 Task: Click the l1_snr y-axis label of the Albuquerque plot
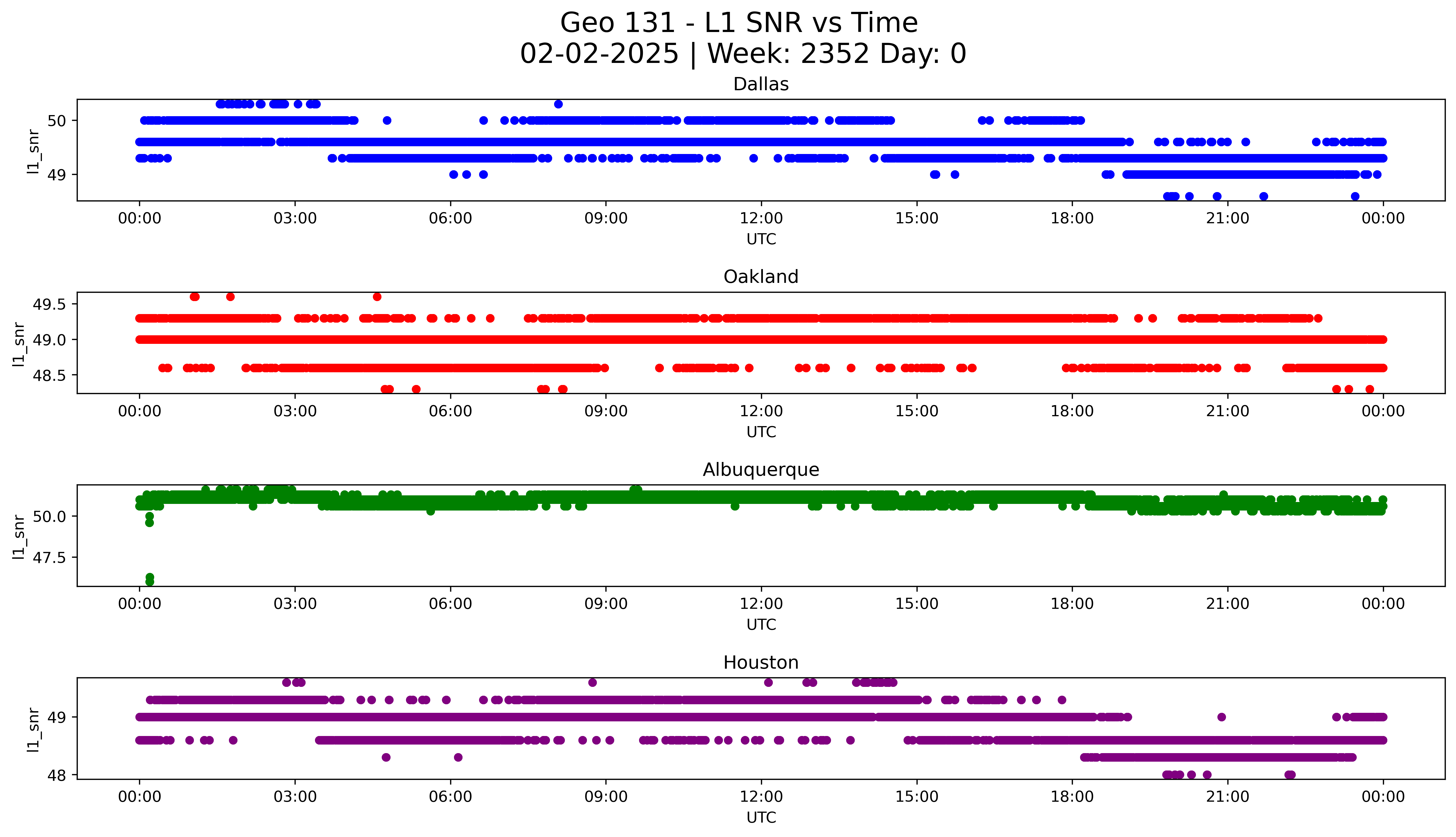pyautogui.click(x=19, y=536)
